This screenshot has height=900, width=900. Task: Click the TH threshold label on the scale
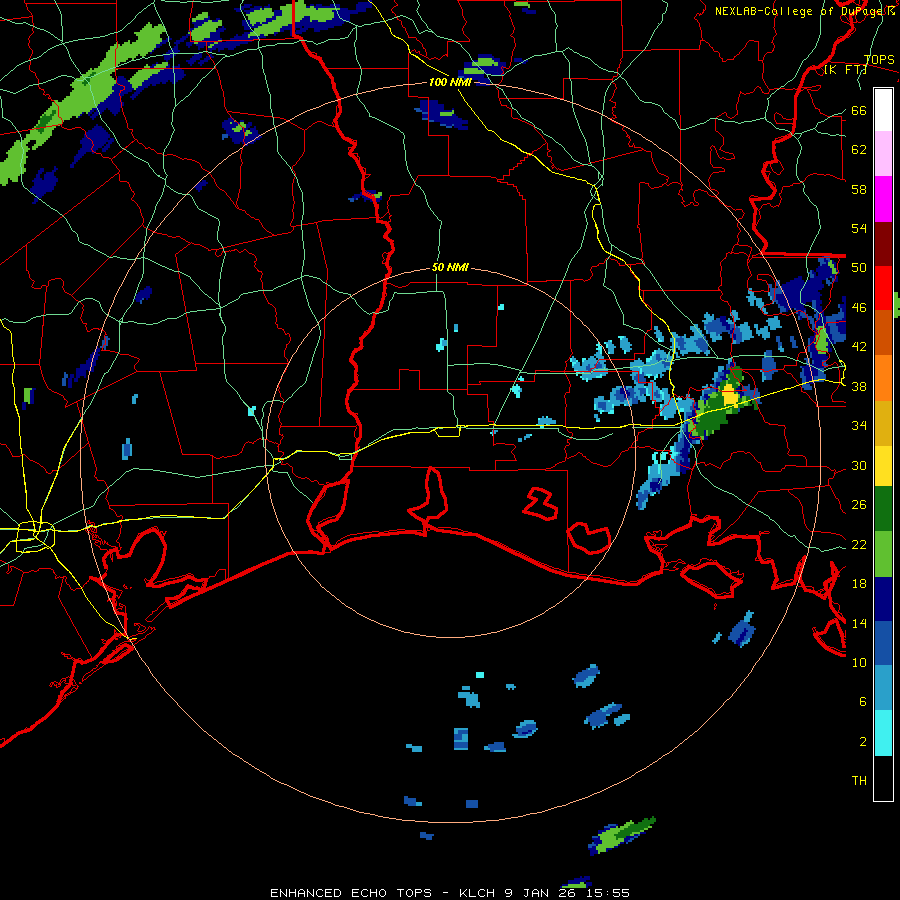click(x=859, y=780)
